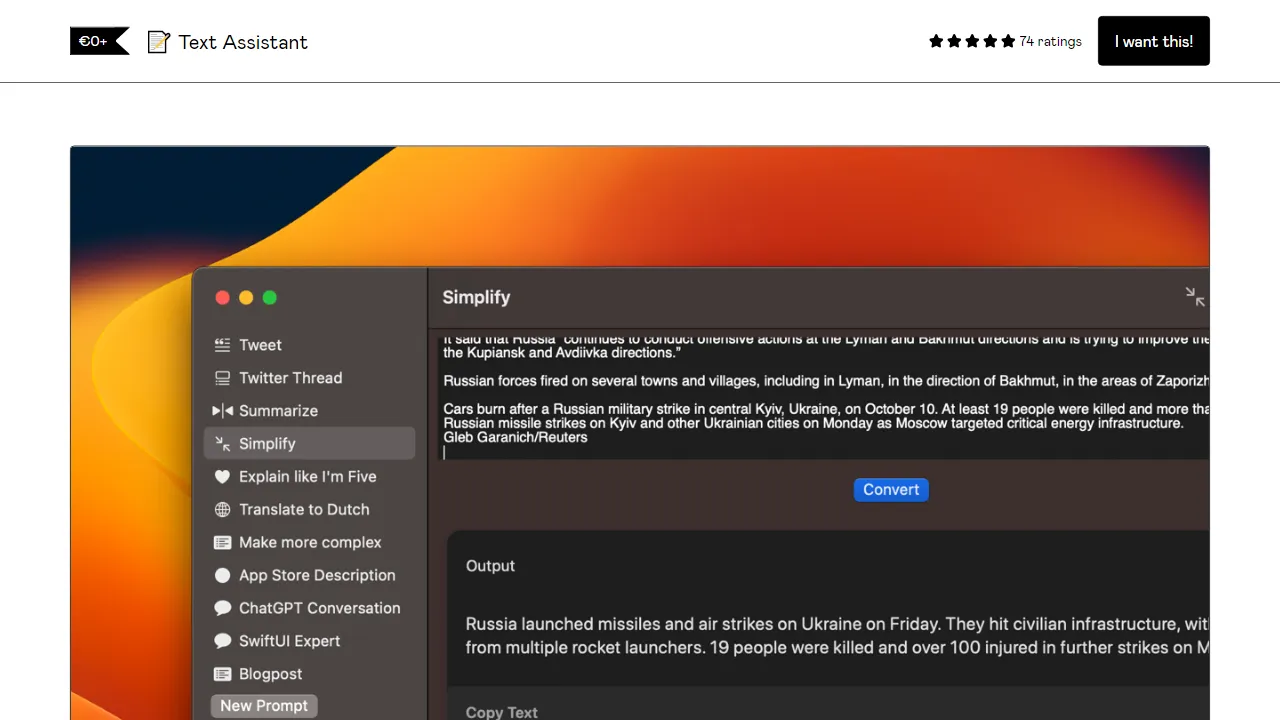The width and height of the screenshot is (1280, 720).
Task: Click the Simplify panel title
Action: [x=476, y=297]
